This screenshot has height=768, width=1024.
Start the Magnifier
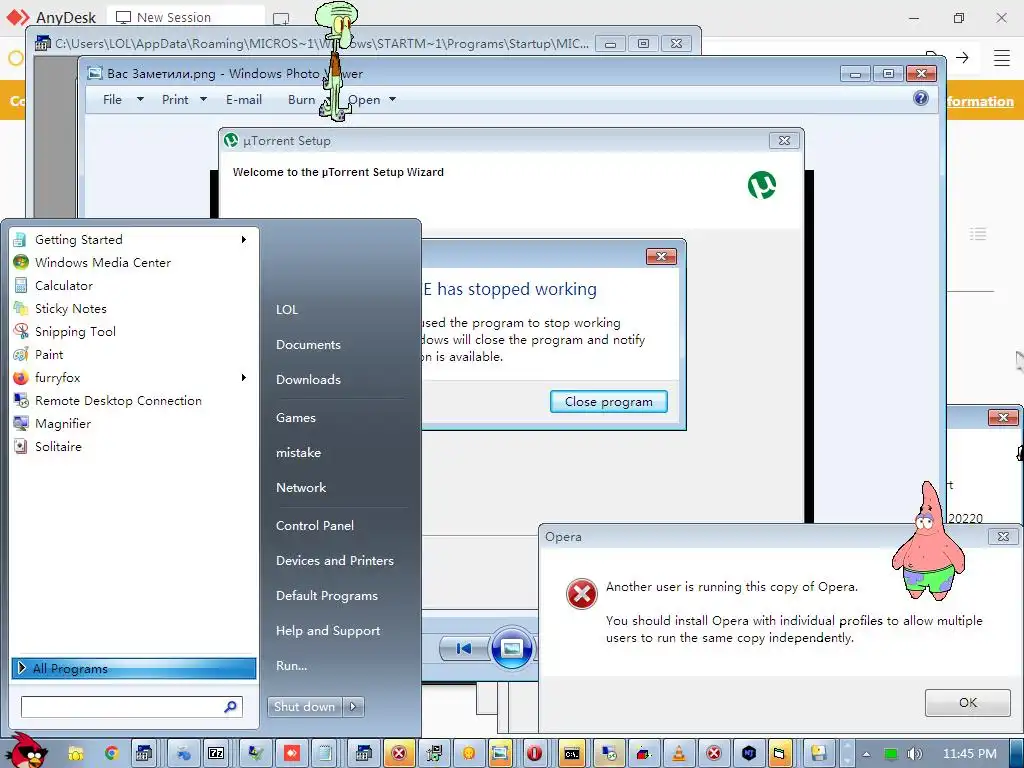click(x=134, y=423)
